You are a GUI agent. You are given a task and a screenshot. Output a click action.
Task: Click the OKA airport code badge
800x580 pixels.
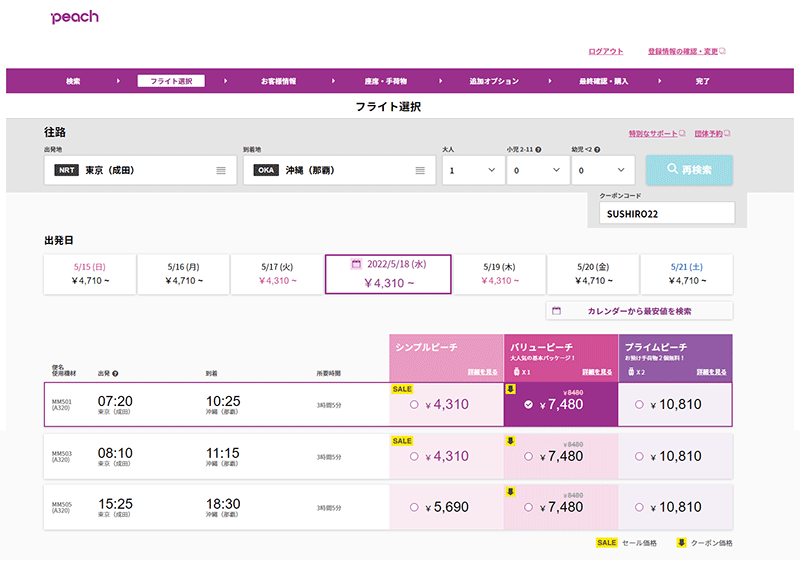[x=266, y=170]
